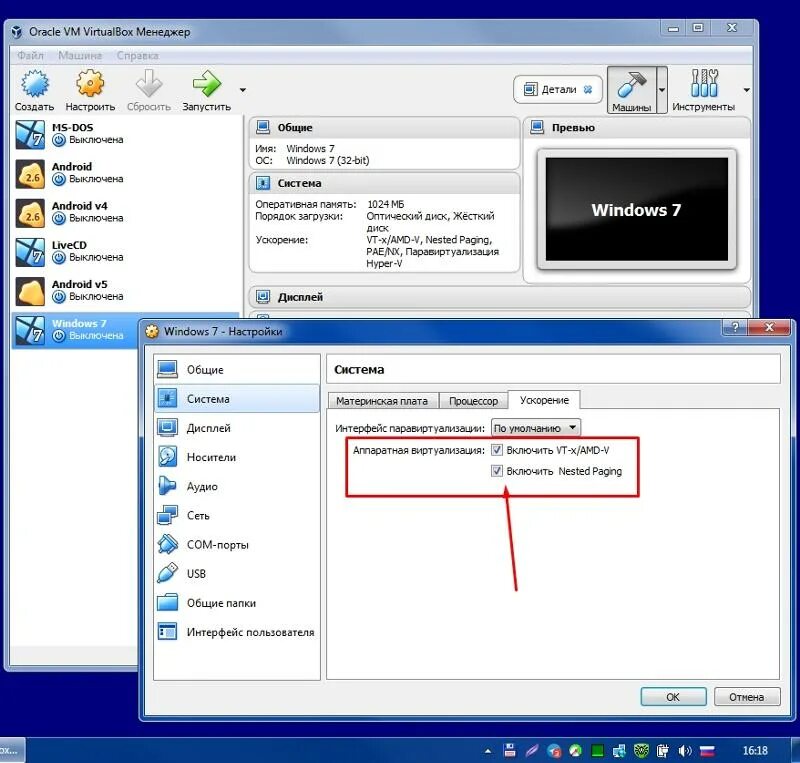Click the Машины hammer button
The height and width of the screenshot is (763, 800).
click(632, 90)
